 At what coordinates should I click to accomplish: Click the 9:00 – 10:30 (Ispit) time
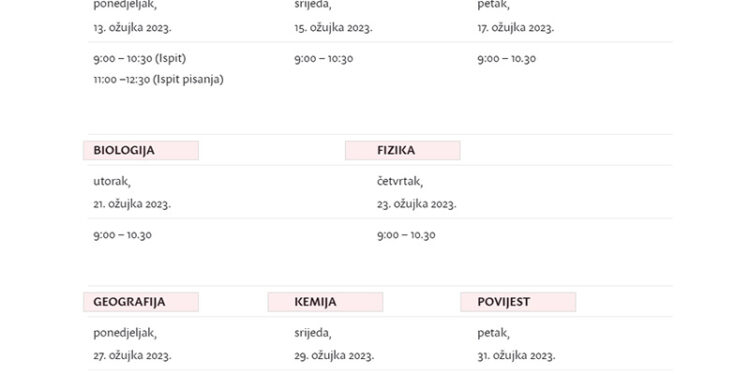(x=140, y=58)
